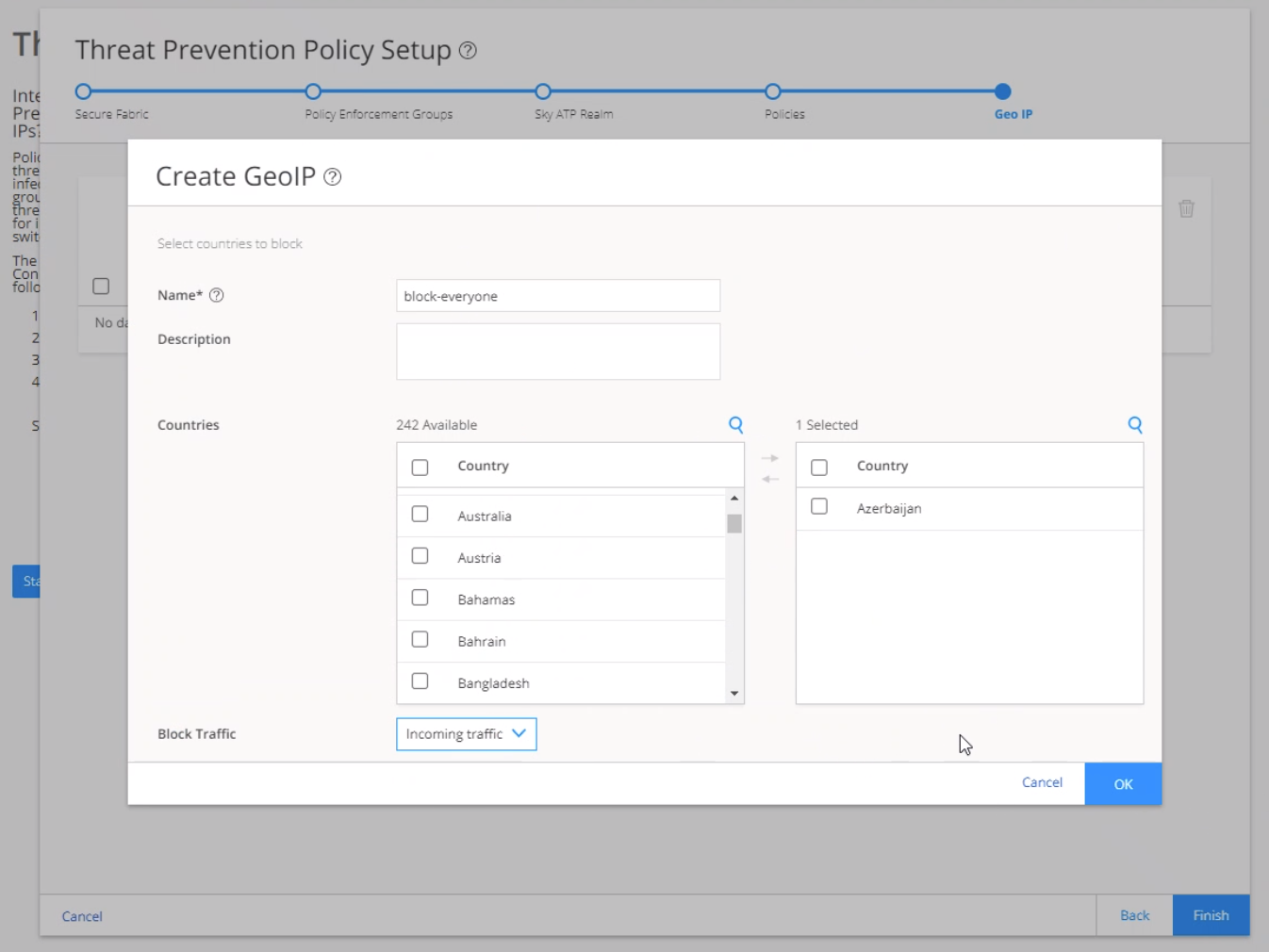This screenshot has width=1269, height=952.
Task: Click the Name input field
Action: coord(558,296)
